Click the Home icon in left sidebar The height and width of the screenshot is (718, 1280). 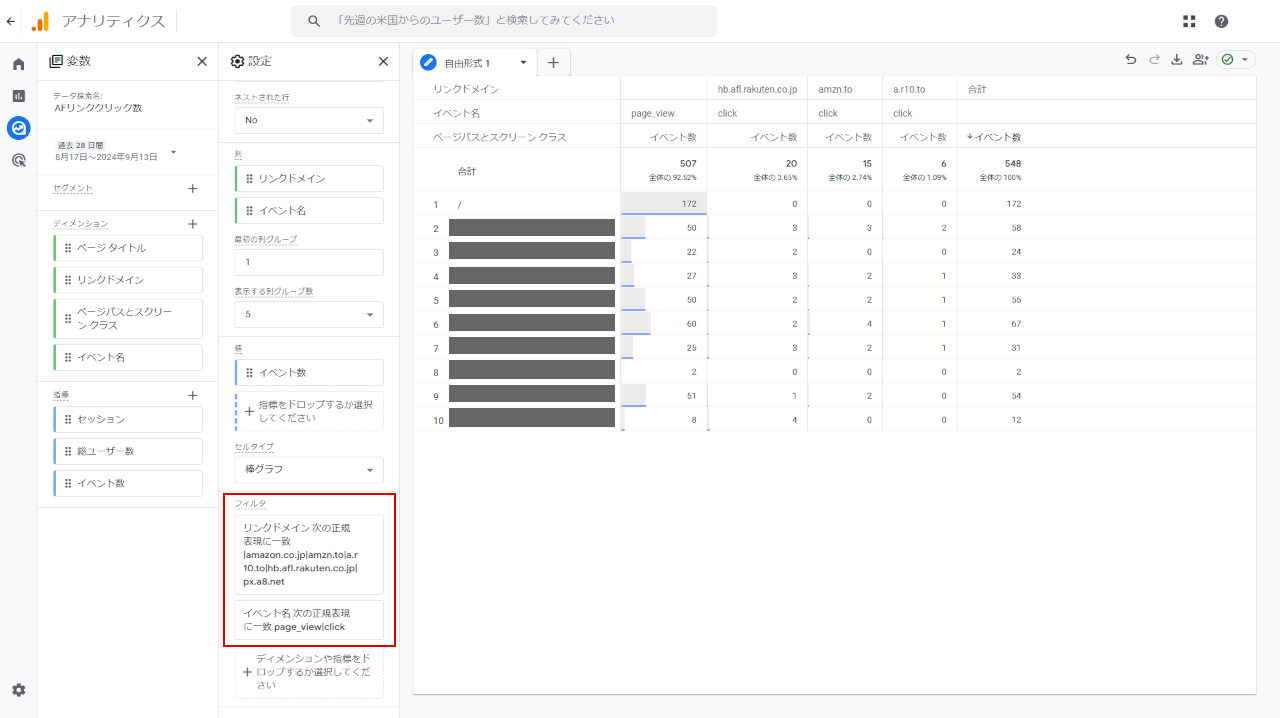[x=18, y=64]
